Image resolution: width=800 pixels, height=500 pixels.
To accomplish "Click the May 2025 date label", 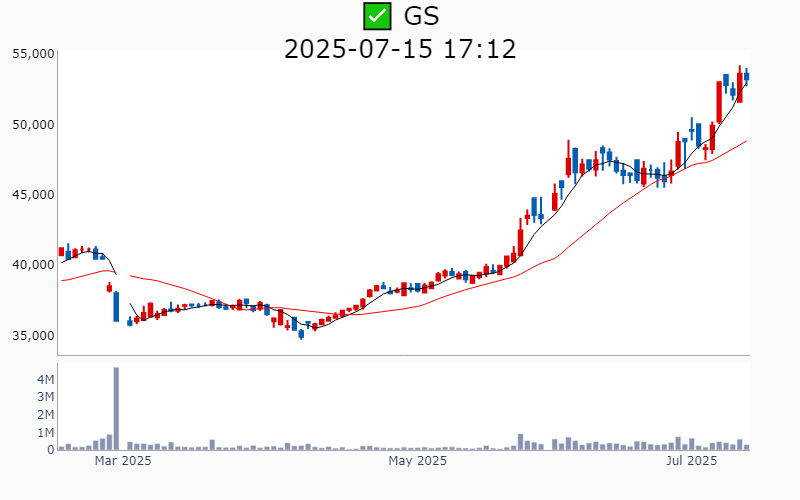I will click(417, 461).
